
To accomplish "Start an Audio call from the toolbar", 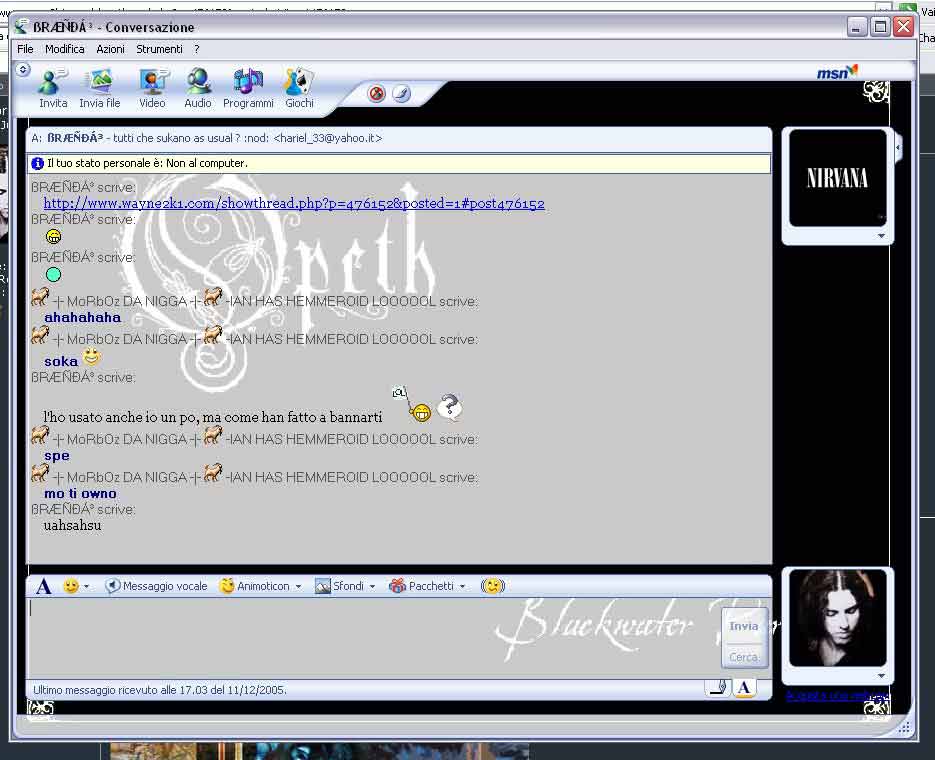I will point(197,88).
